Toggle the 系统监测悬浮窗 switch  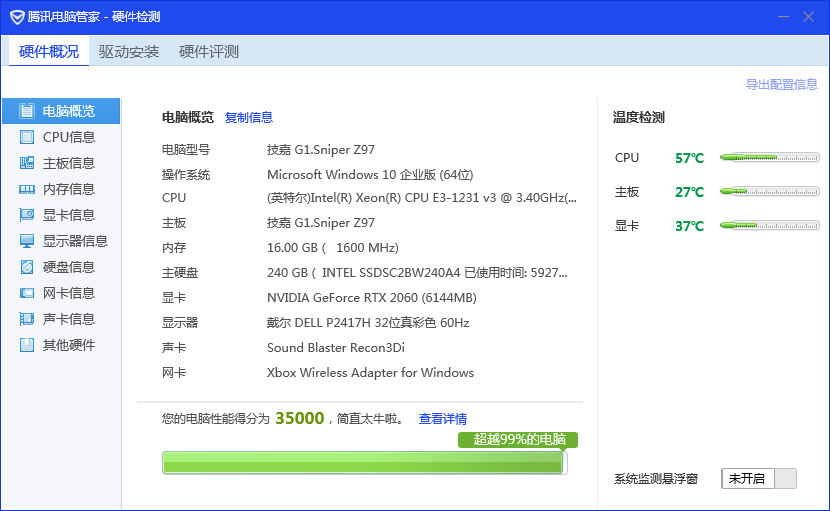pos(759,479)
